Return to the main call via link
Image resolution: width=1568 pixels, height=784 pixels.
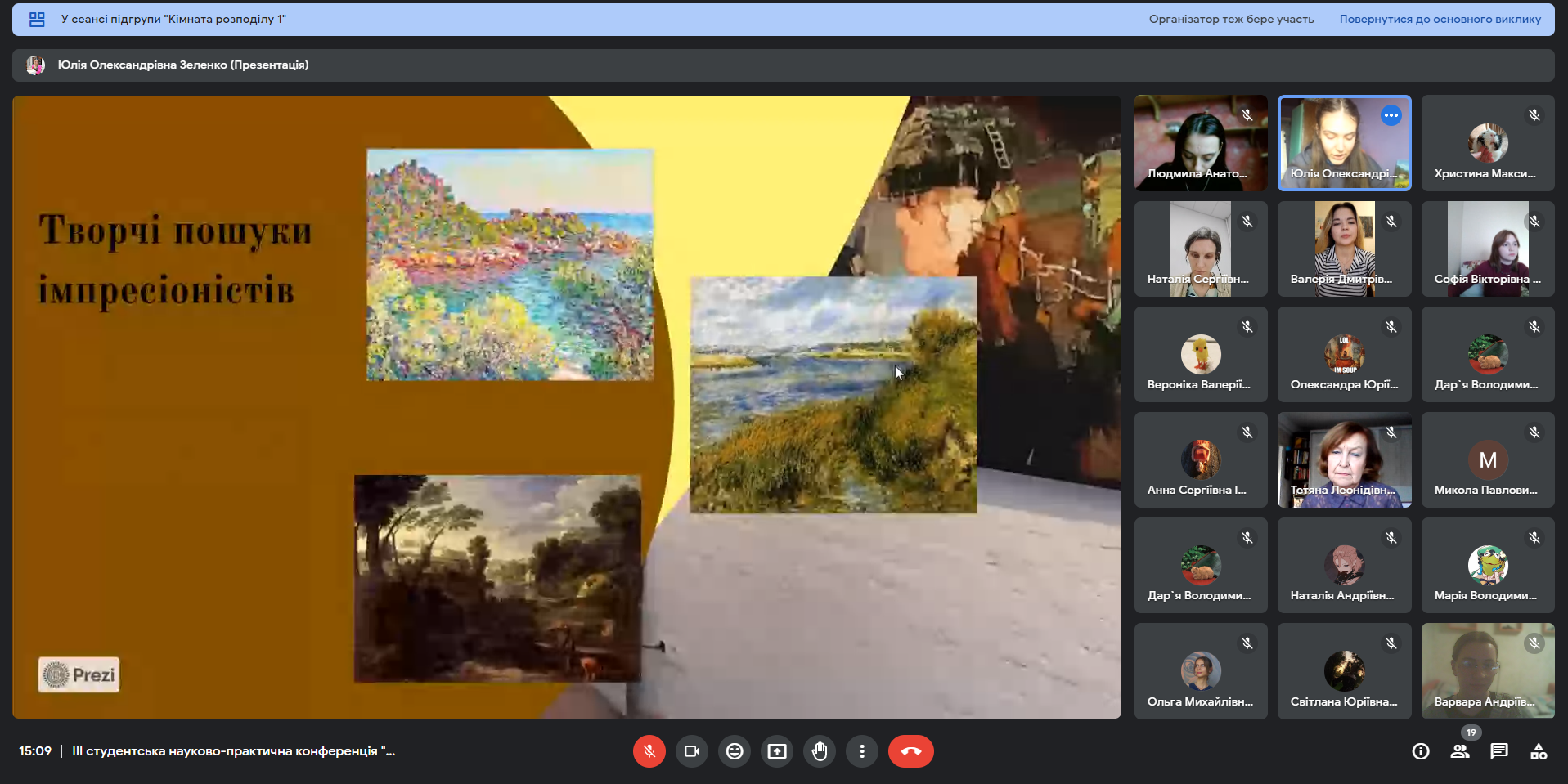pyautogui.click(x=1440, y=20)
